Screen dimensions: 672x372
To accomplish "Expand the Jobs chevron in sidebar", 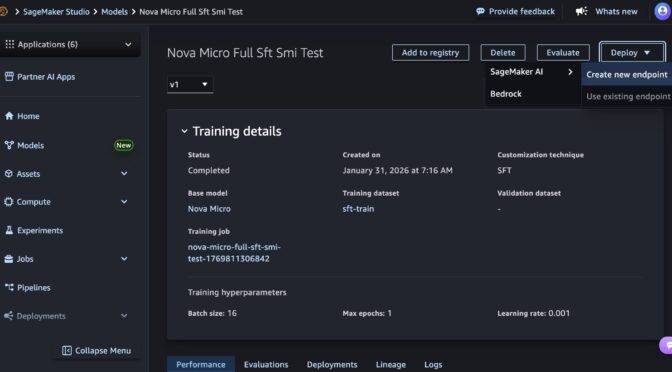I will pyautogui.click(x=124, y=259).
